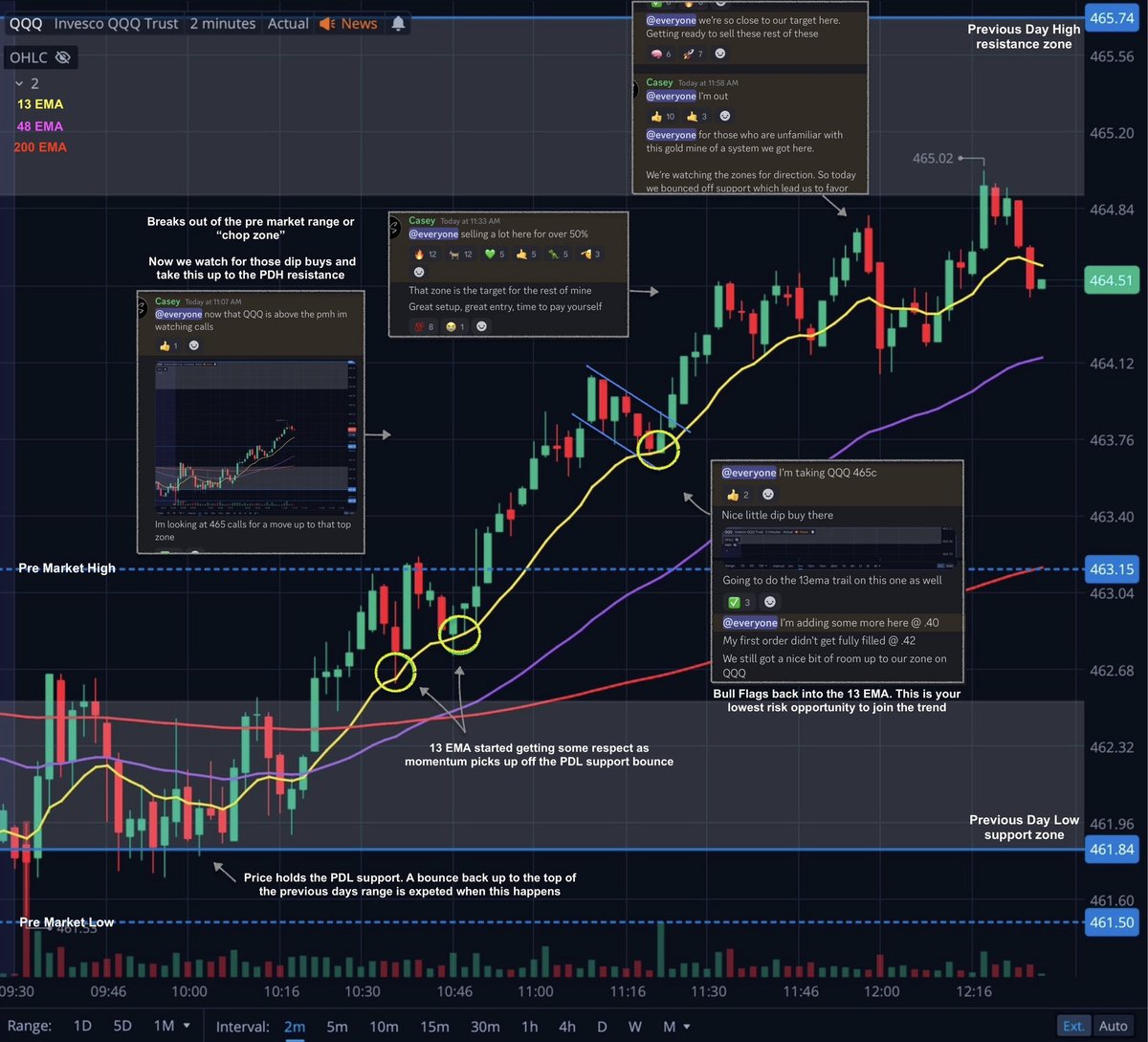Click the 11:00 time axis label
The height and width of the screenshot is (1042, 1148).
point(536,991)
